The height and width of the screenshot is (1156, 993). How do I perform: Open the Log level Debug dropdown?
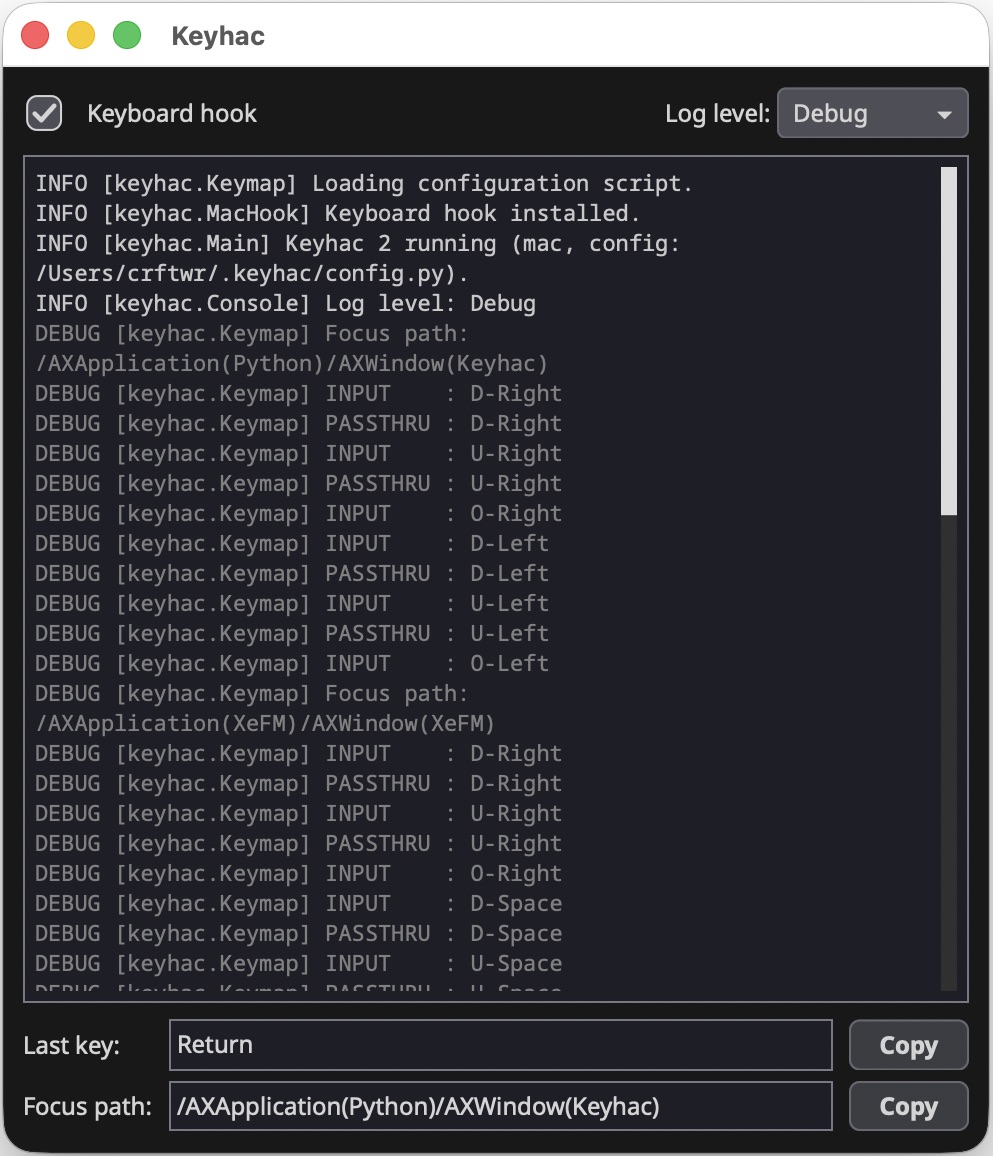point(872,114)
